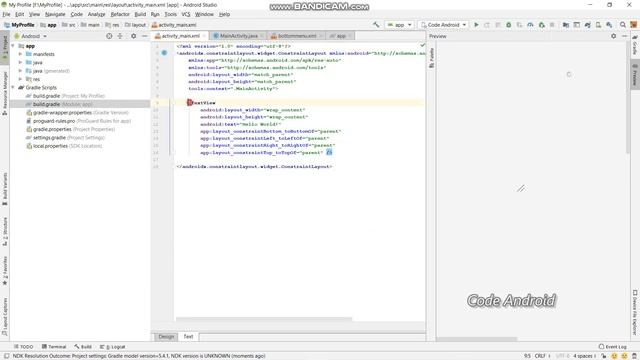
Task: Open the Build menu
Action: point(140,14)
